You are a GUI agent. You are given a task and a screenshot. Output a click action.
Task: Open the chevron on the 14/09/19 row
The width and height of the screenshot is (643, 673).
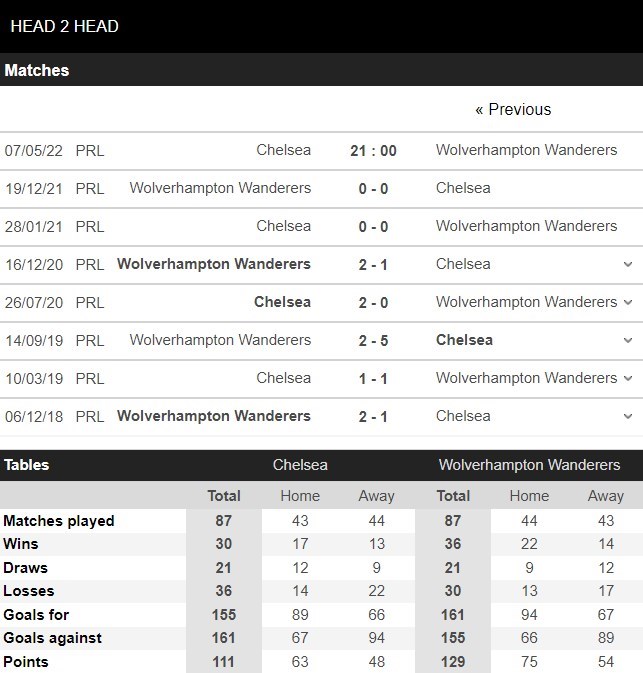click(x=628, y=341)
